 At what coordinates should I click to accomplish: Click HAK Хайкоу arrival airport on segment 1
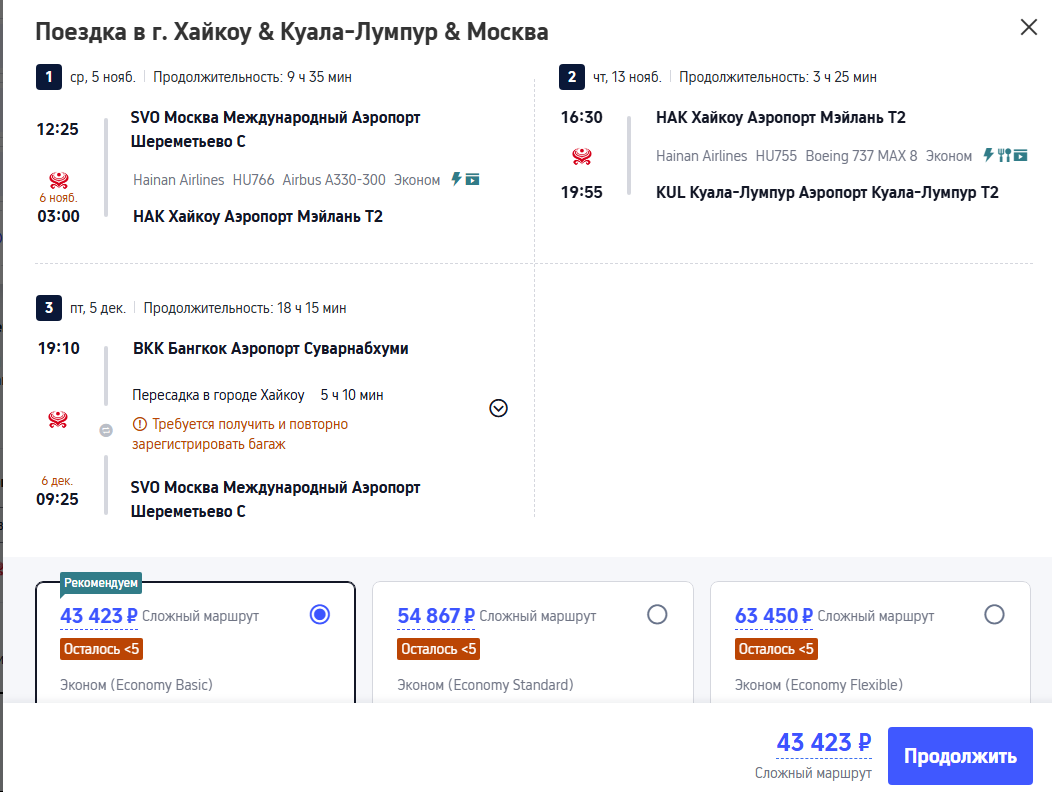click(x=258, y=217)
